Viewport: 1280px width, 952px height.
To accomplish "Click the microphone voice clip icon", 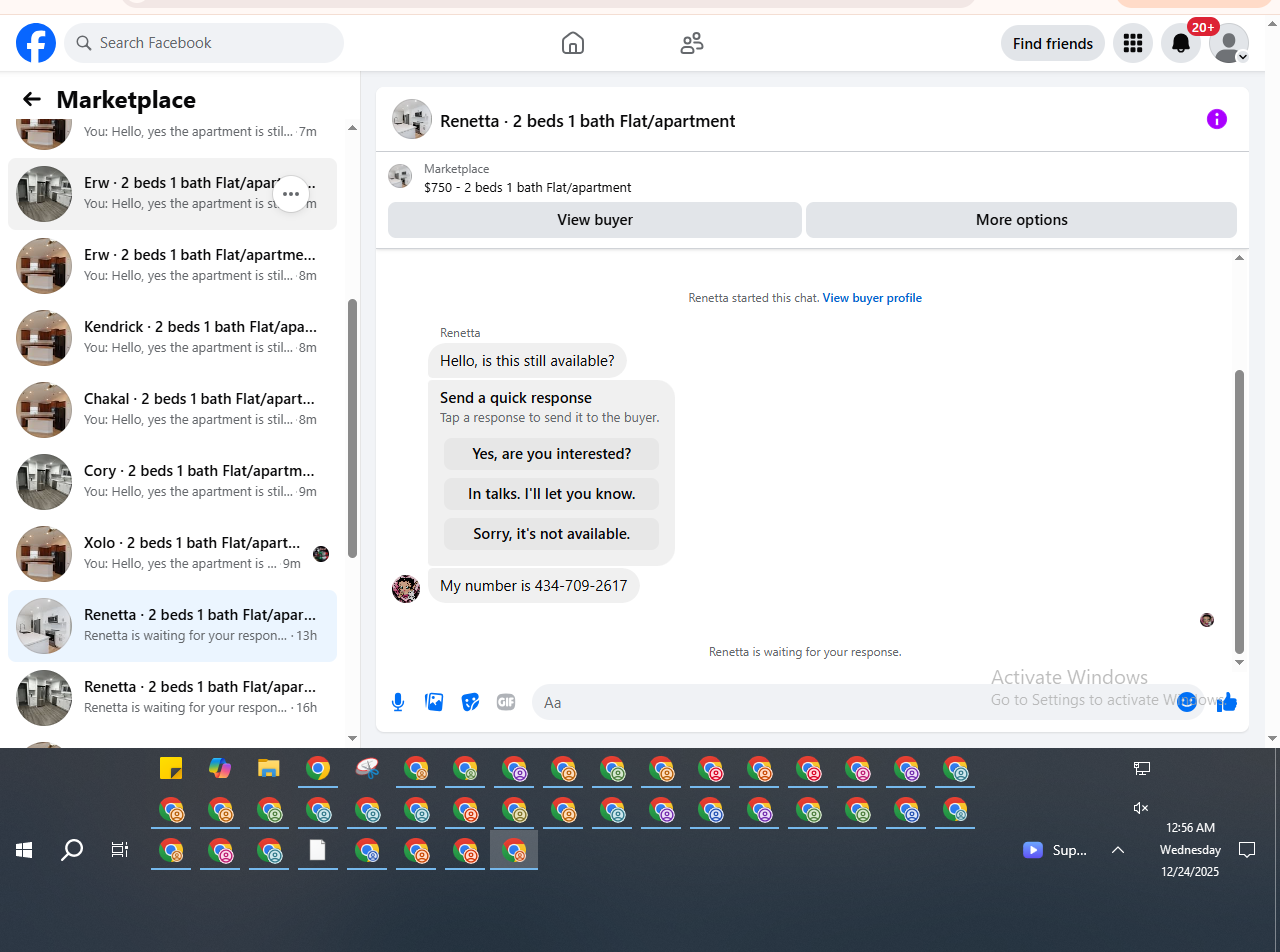I will [398, 702].
